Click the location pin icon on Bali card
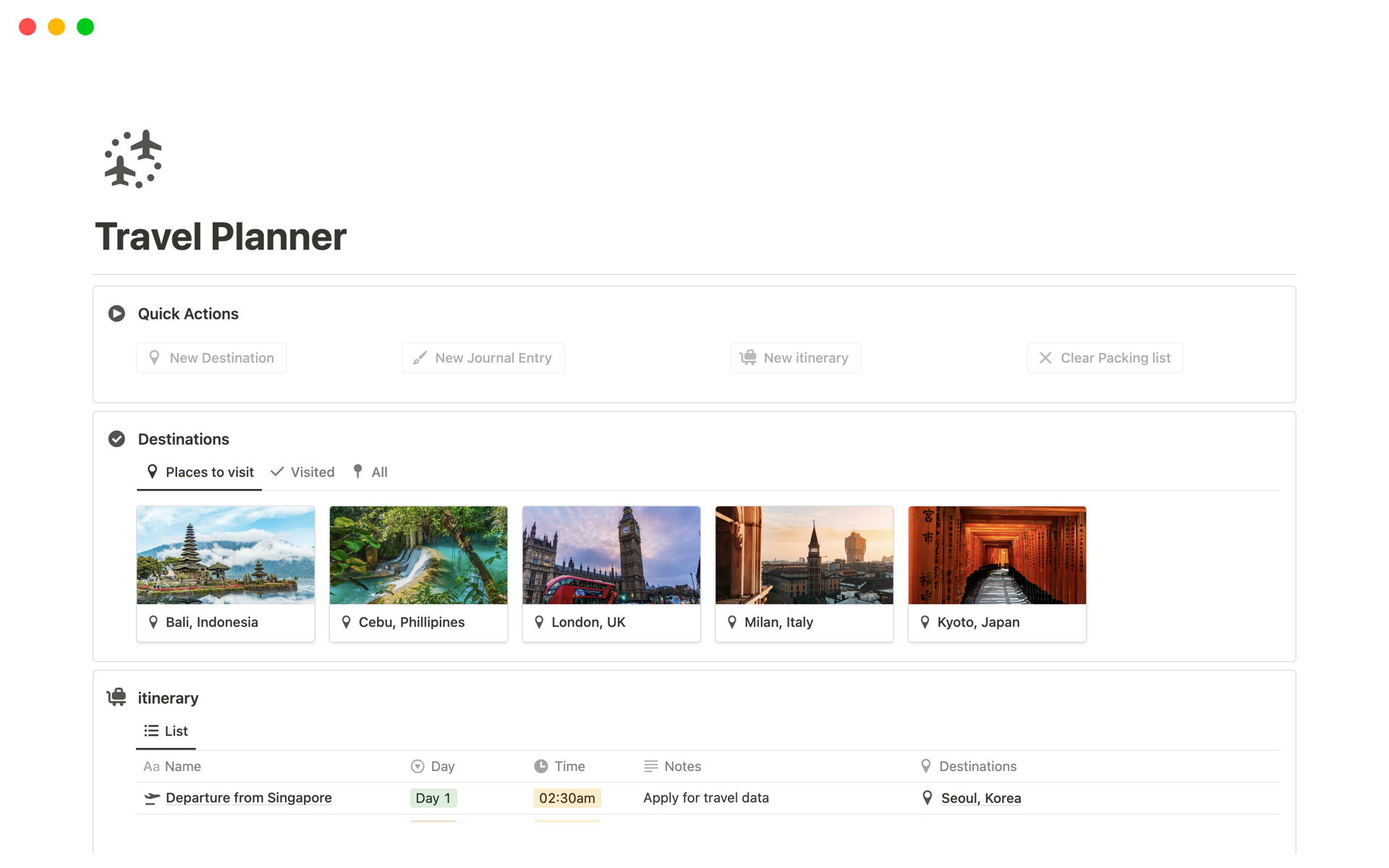The height and width of the screenshot is (868, 1389). pyautogui.click(x=153, y=621)
